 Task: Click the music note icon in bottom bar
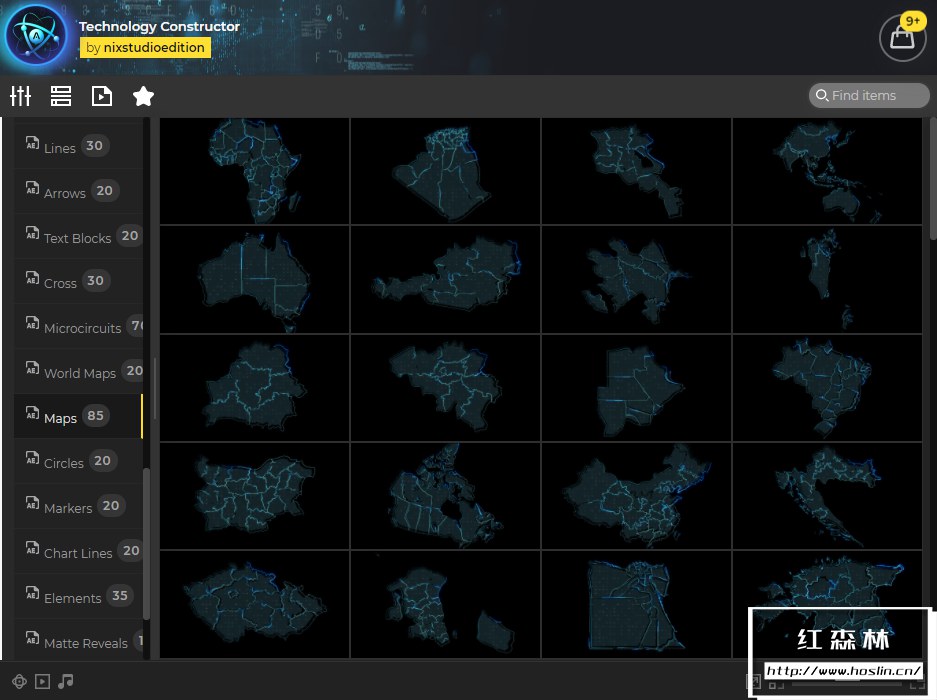[x=66, y=681]
